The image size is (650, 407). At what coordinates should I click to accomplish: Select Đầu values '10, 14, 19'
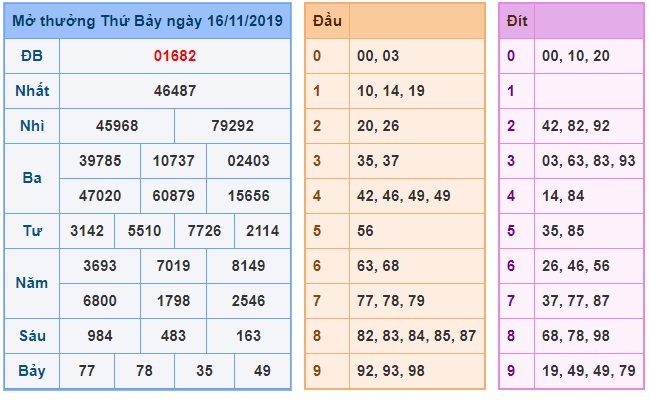pyautogui.click(x=391, y=91)
